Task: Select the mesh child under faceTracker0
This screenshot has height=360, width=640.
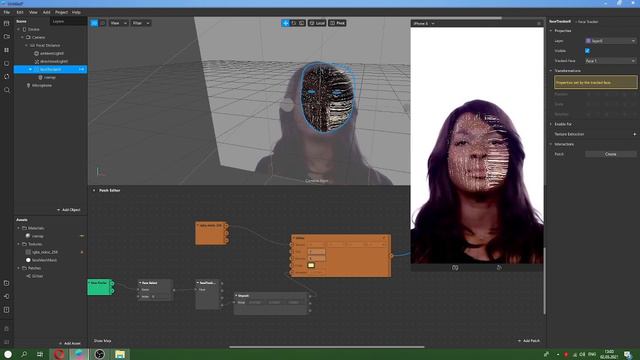Action: coord(49,77)
